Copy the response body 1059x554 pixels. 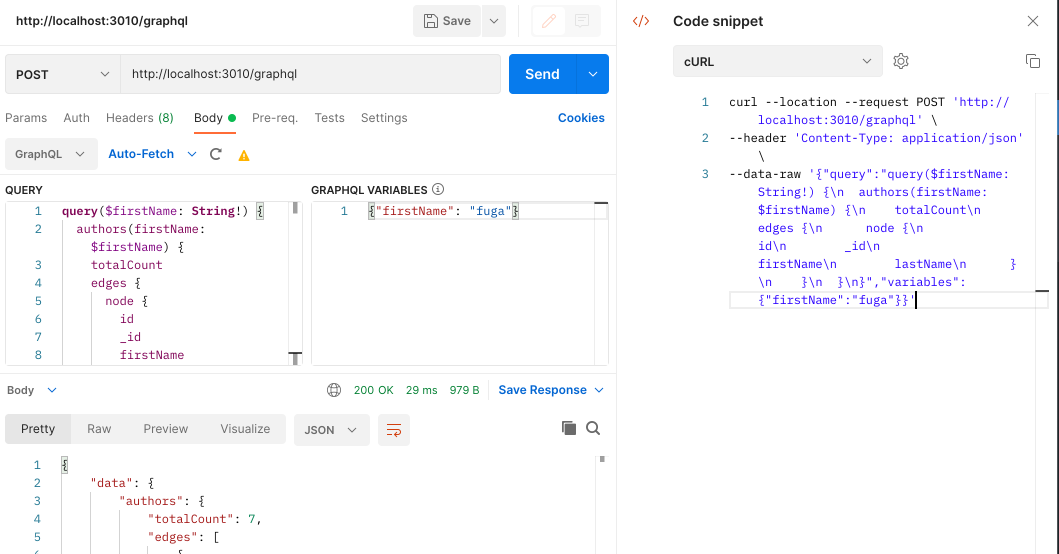[569, 428]
